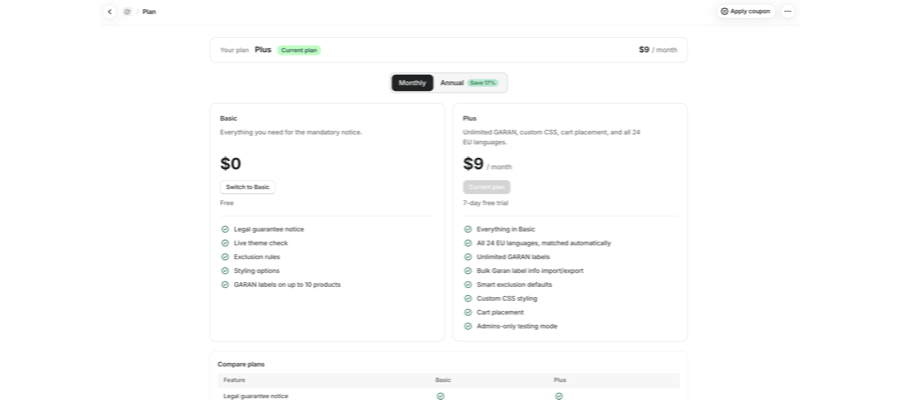This screenshot has width=900, height=400.
Task: Click the Apply coupon button
Action: [x=746, y=11]
